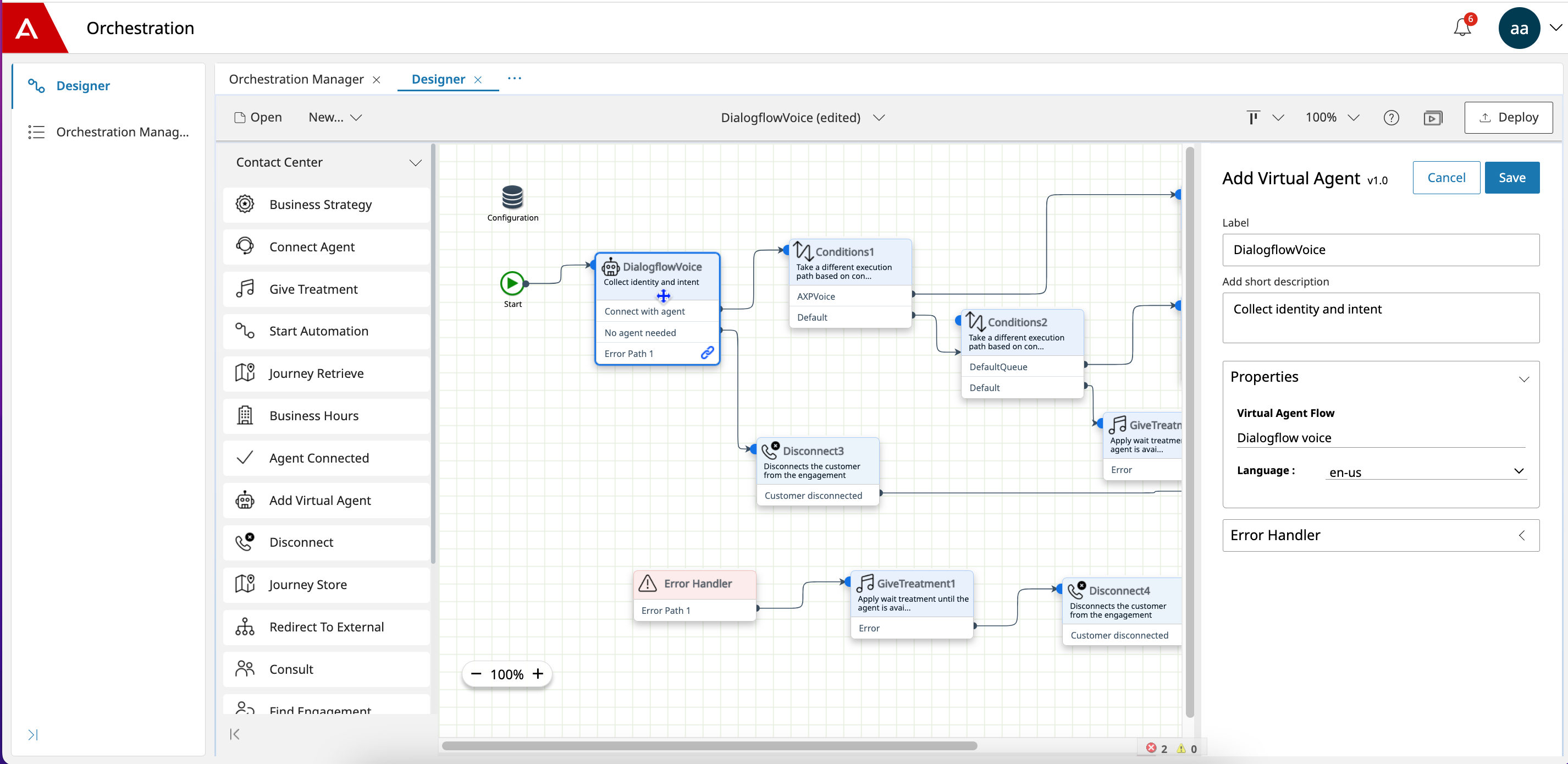The width and height of the screenshot is (1568, 764).
Task: Expand the left sidebar arrow icon
Action: [x=33, y=735]
